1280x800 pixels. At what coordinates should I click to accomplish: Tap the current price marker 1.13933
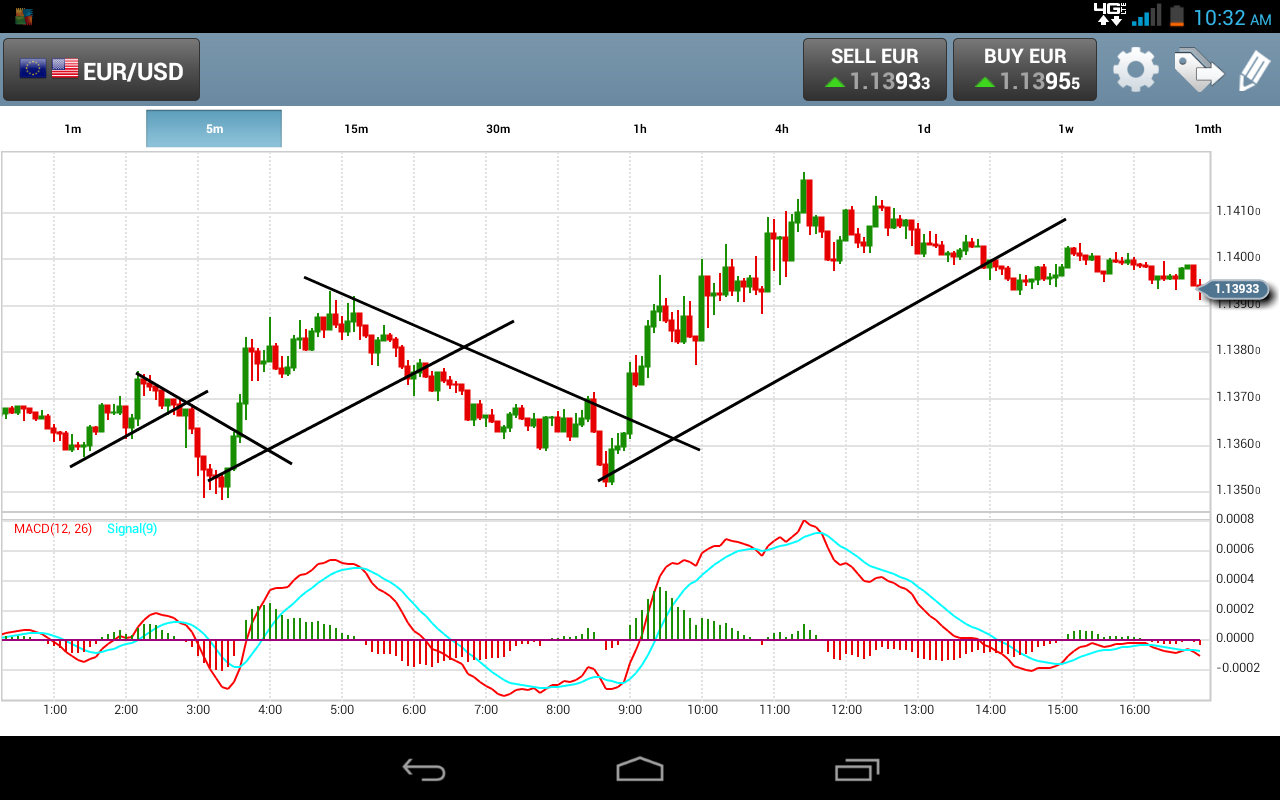click(1234, 290)
